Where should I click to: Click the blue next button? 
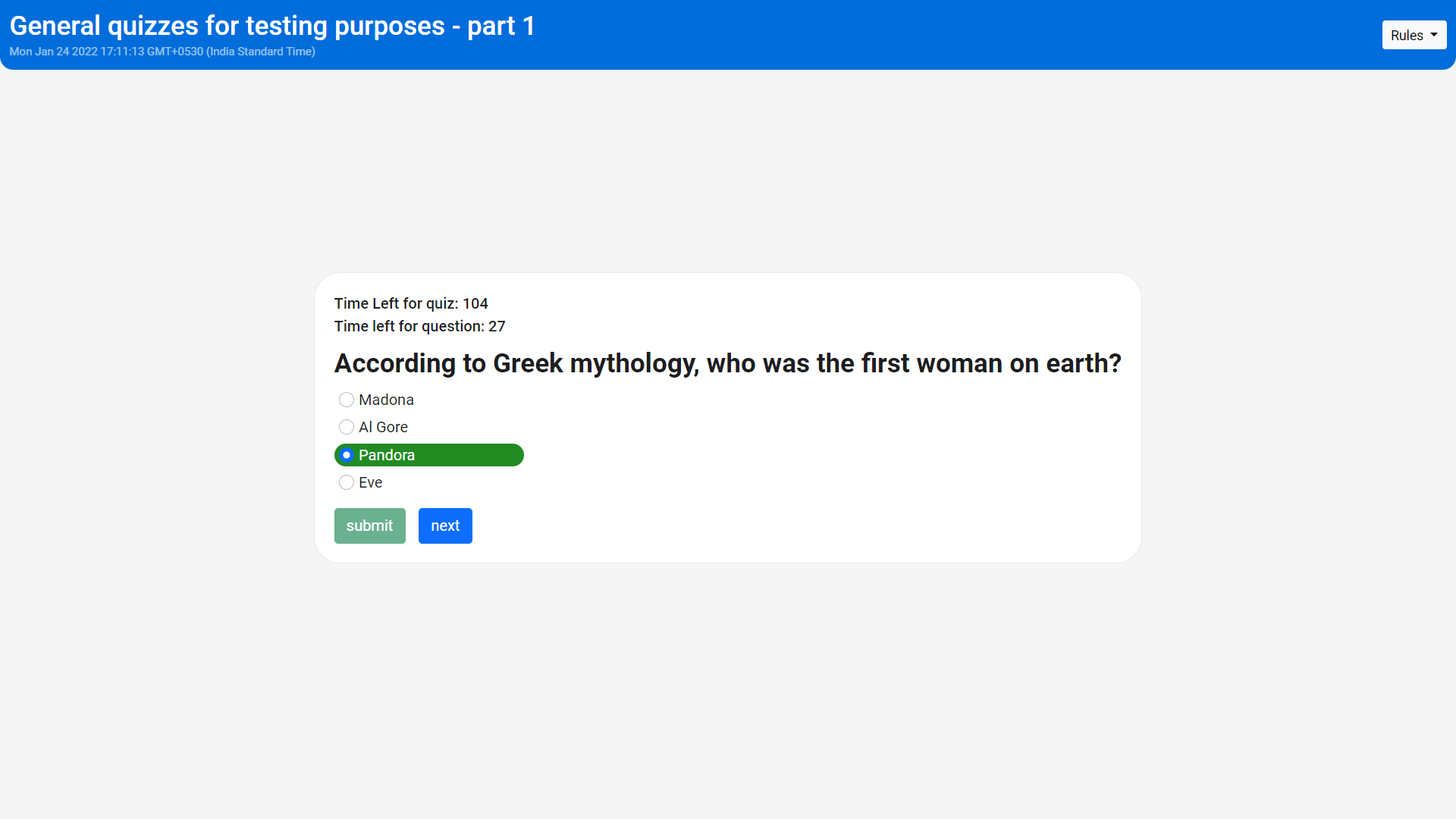point(445,526)
